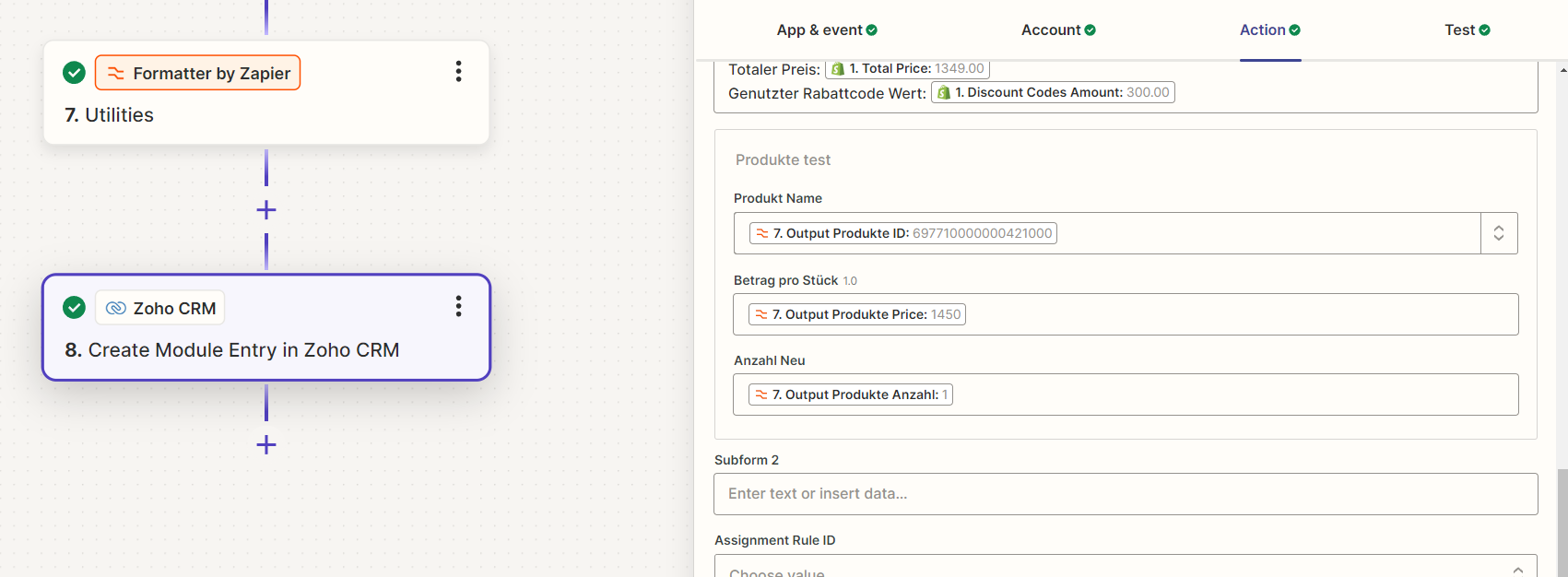Add step between Utilities and Zoho CRM

[266, 210]
